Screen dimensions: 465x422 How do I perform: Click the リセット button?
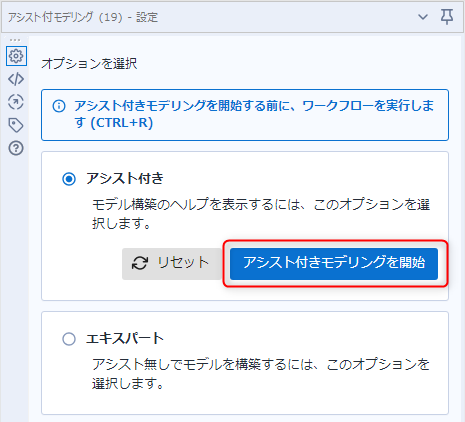coord(172,264)
